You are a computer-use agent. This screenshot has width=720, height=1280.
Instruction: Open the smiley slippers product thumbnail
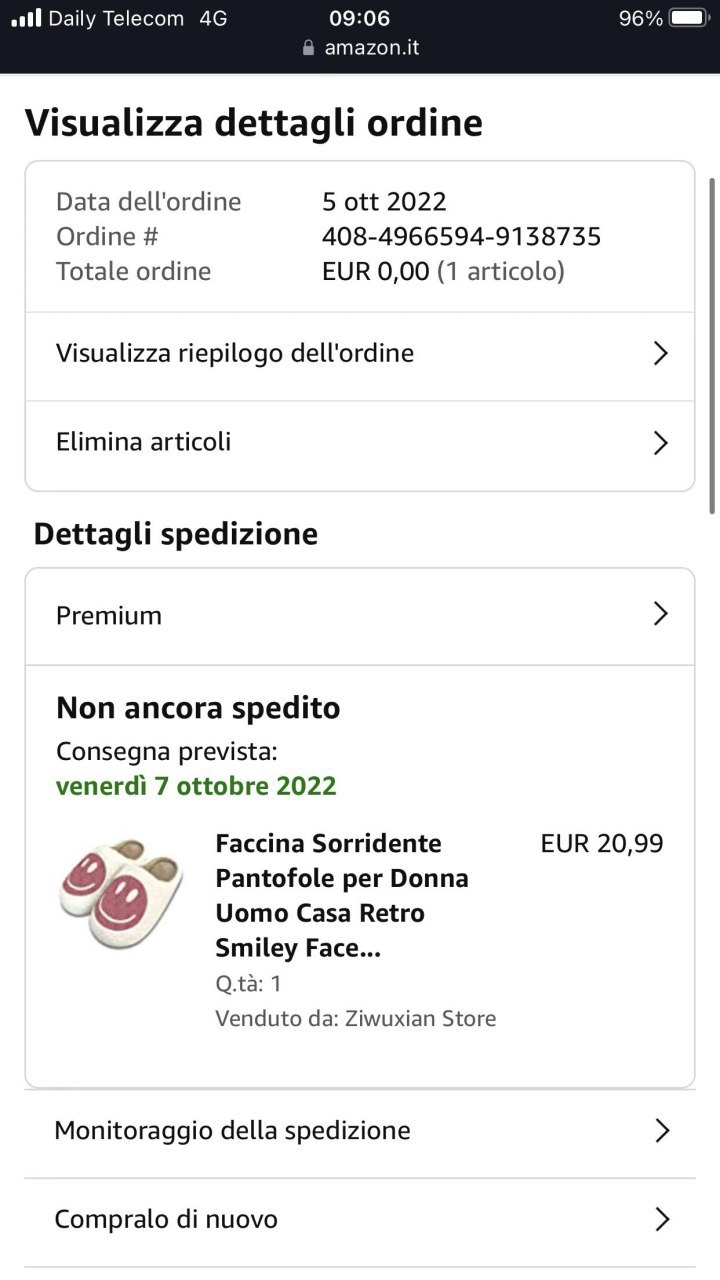point(121,893)
